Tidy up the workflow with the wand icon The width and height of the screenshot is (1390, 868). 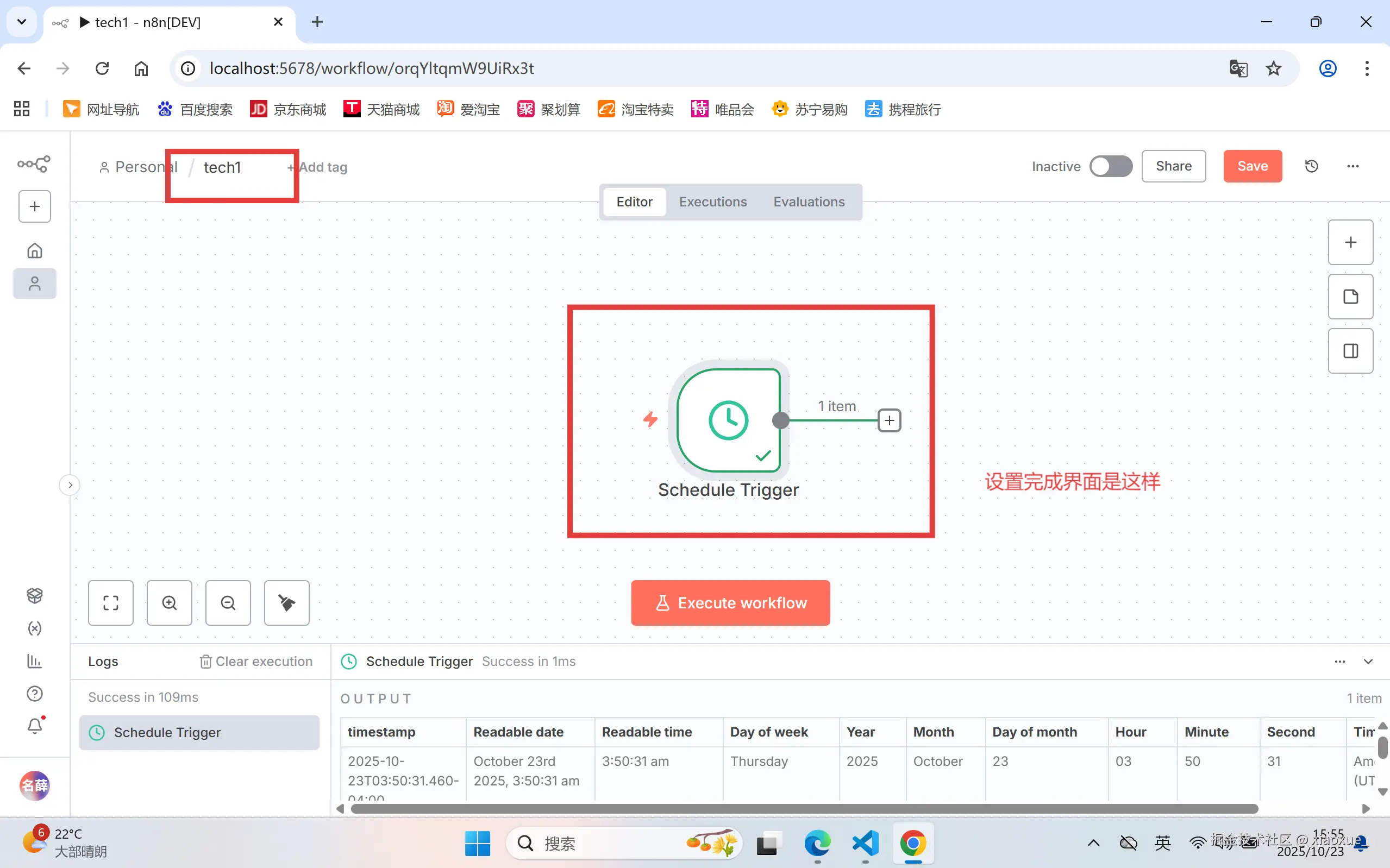(x=286, y=603)
